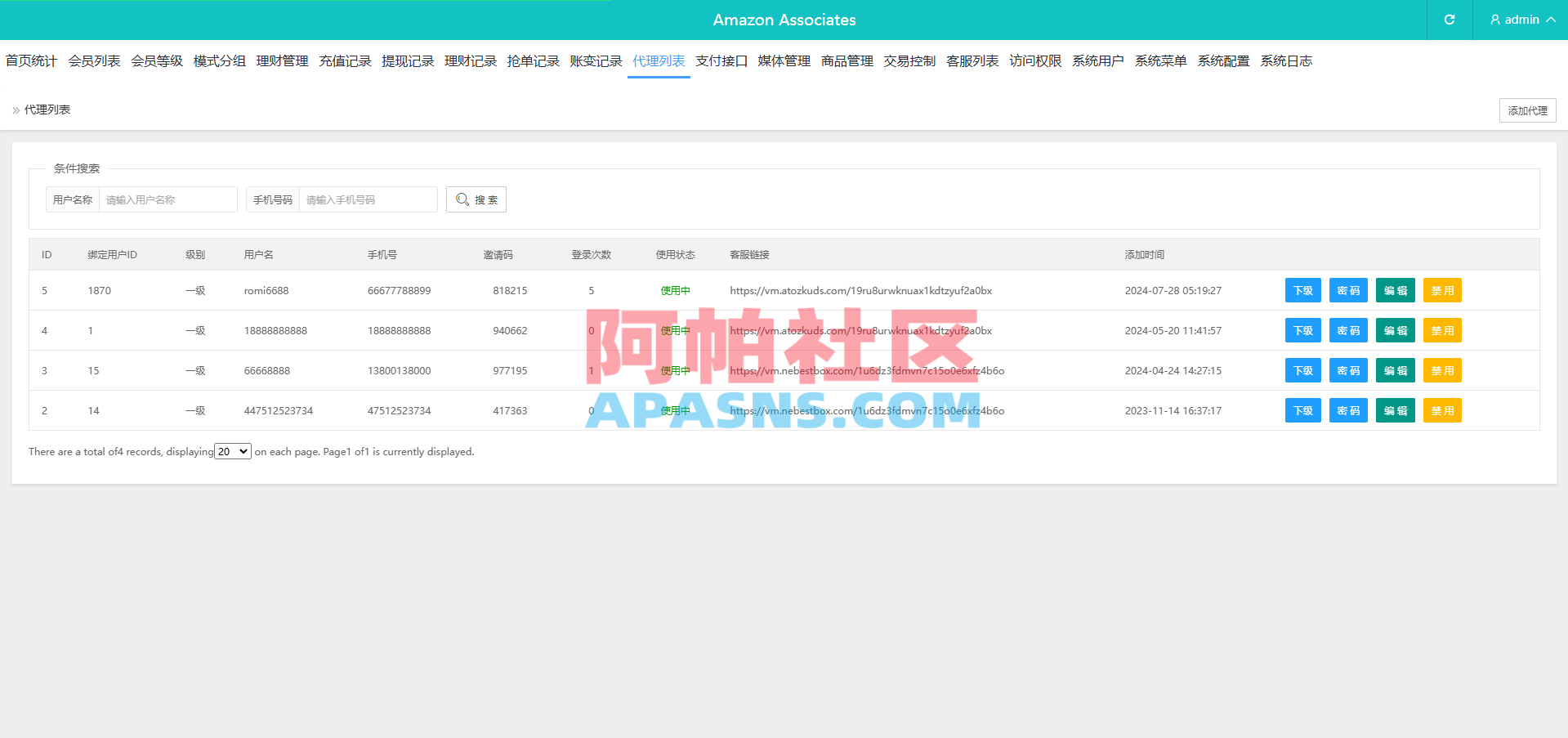This screenshot has height=738, width=1568.
Task: Click the admin user icon top right
Action: click(1494, 20)
